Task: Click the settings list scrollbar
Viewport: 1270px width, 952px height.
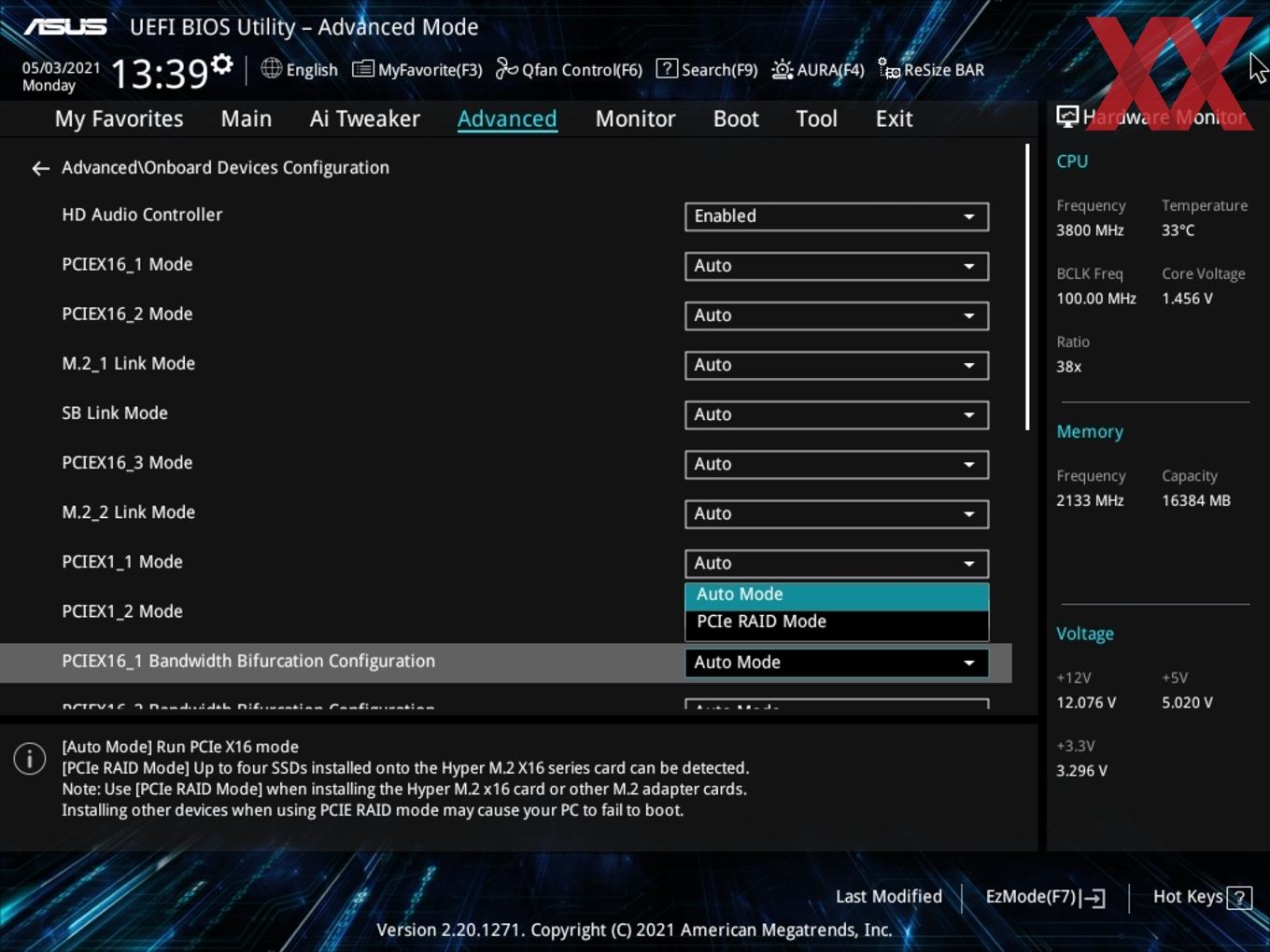Action: 1027,287
